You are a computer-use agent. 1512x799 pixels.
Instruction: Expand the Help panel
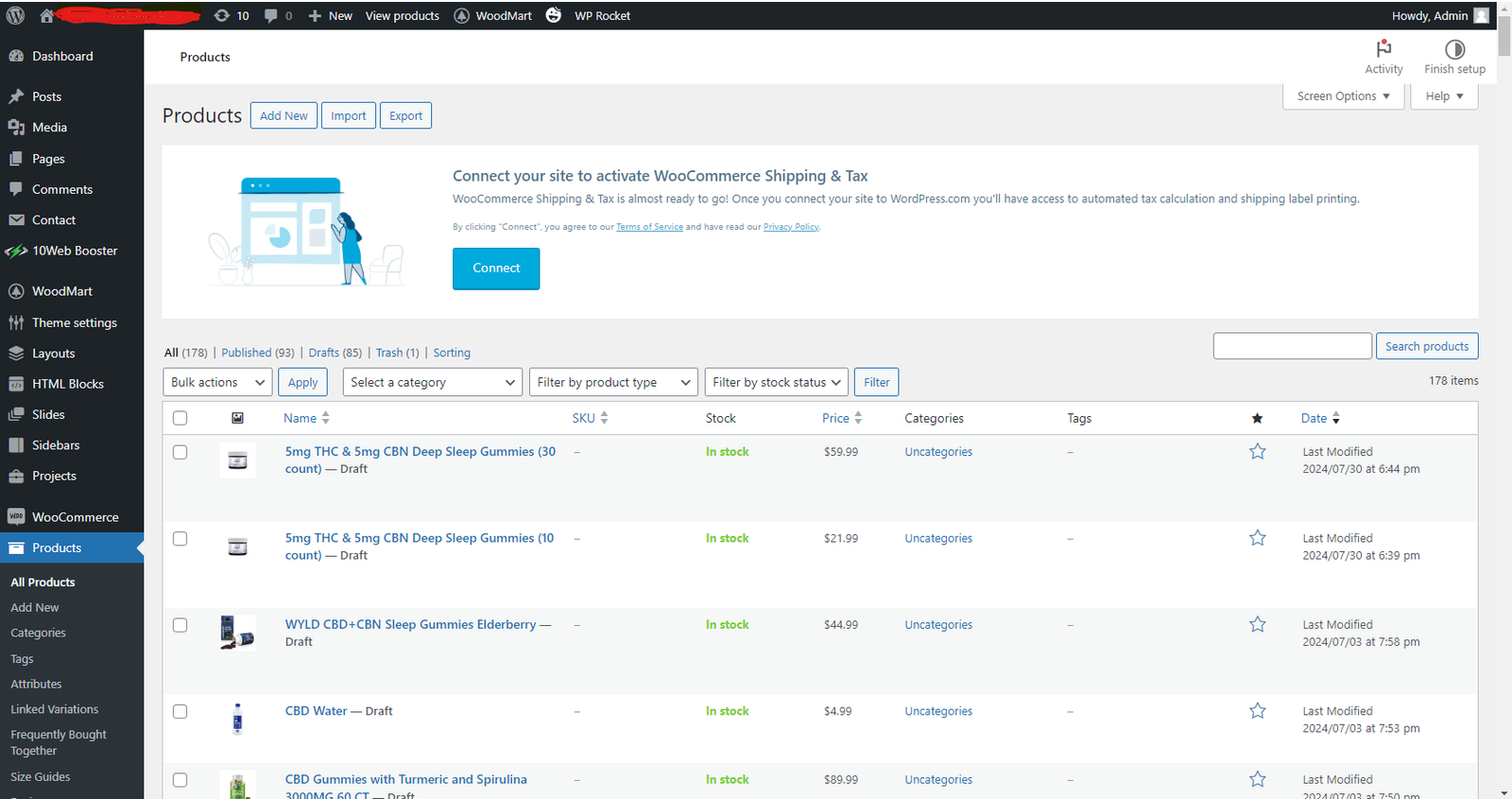[1444, 96]
